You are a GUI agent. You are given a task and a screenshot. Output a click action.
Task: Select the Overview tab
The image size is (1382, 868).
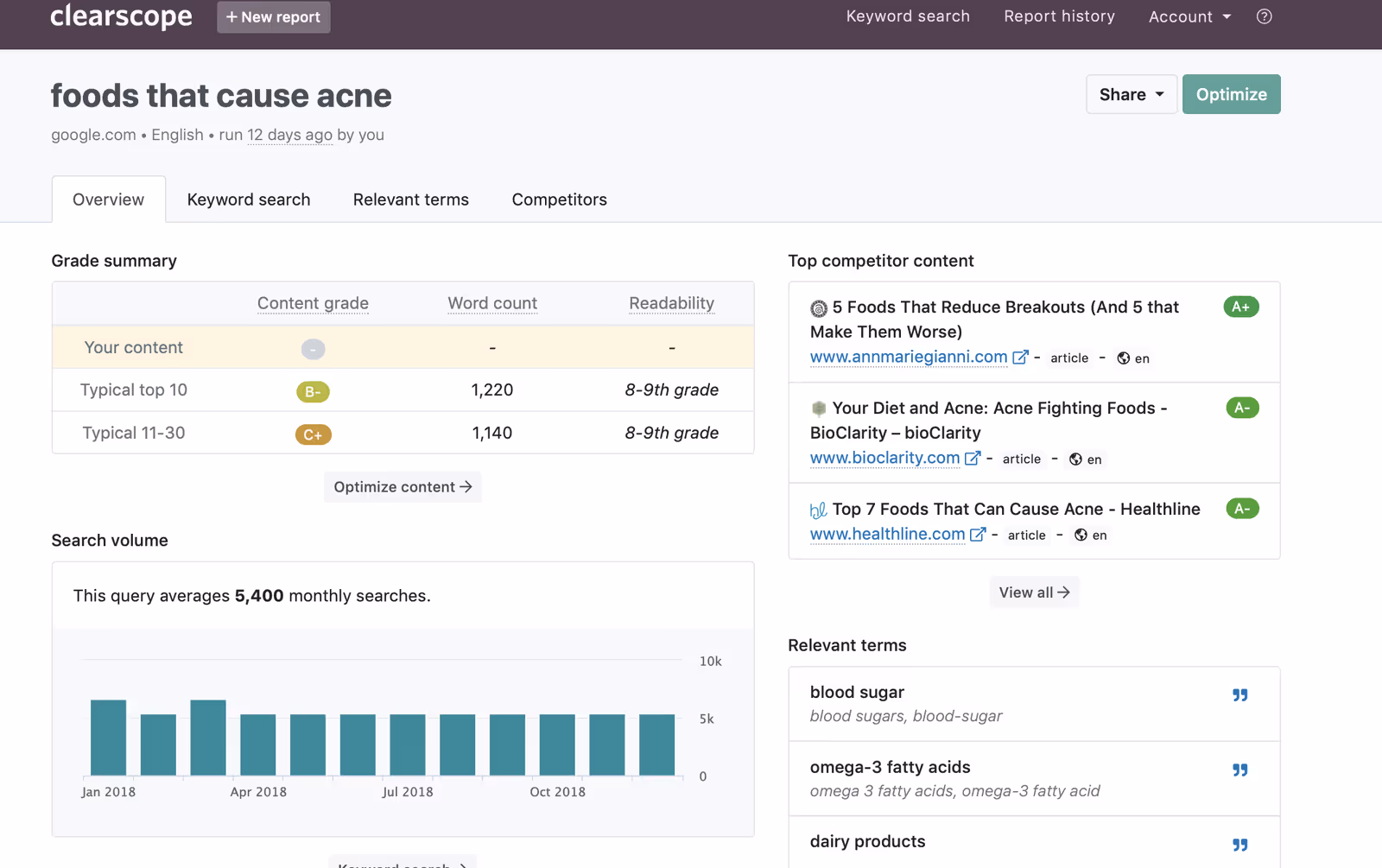click(x=109, y=200)
